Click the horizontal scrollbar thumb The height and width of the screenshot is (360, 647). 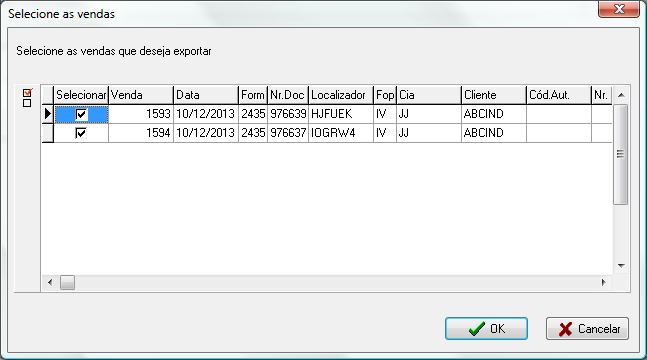67,283
